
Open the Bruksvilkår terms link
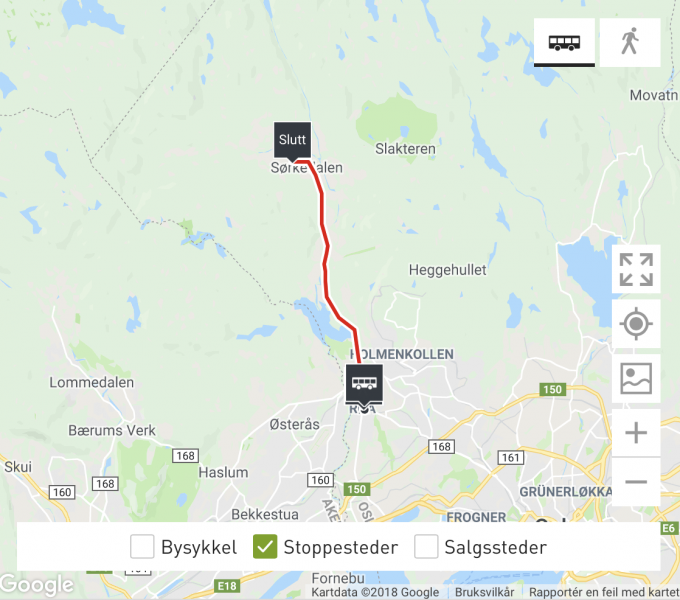pyautogui.click(x=484, y=592)
